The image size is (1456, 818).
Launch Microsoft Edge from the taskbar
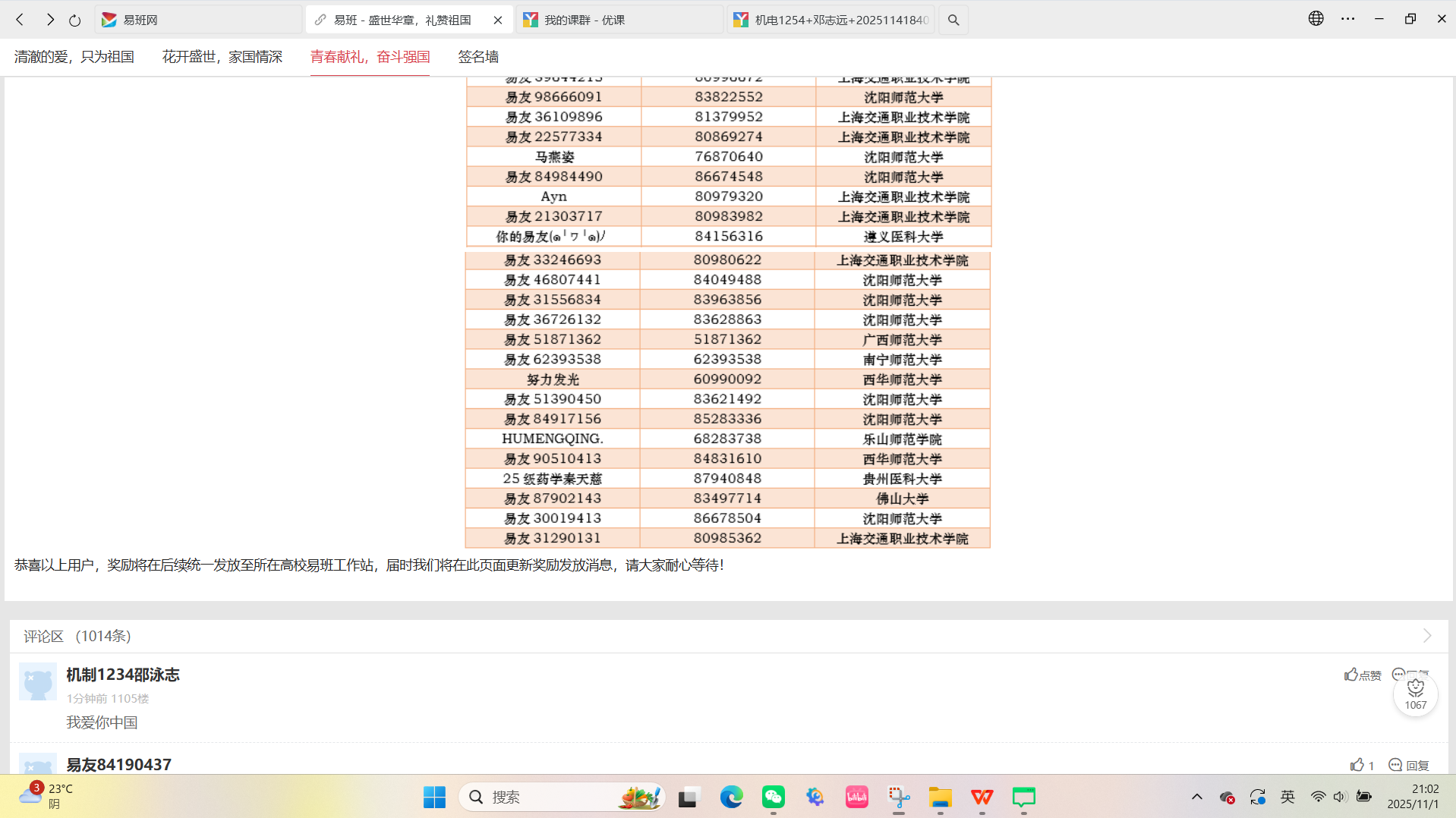click(x=731, y=797)
